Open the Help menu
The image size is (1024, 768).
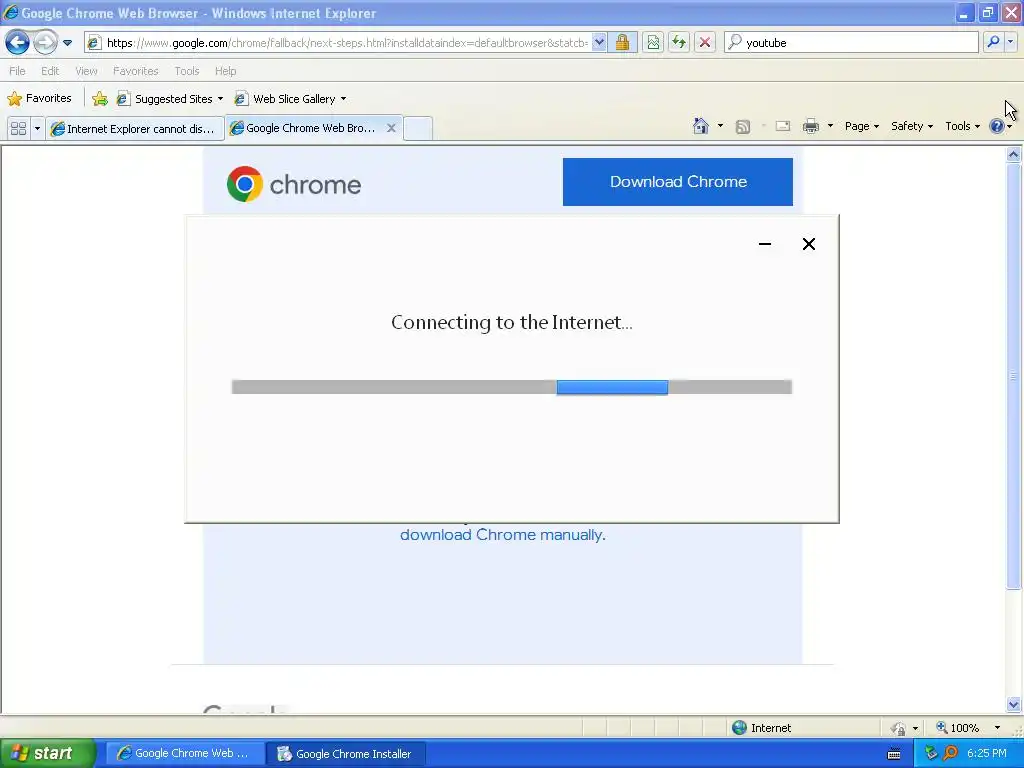[225, 71]
